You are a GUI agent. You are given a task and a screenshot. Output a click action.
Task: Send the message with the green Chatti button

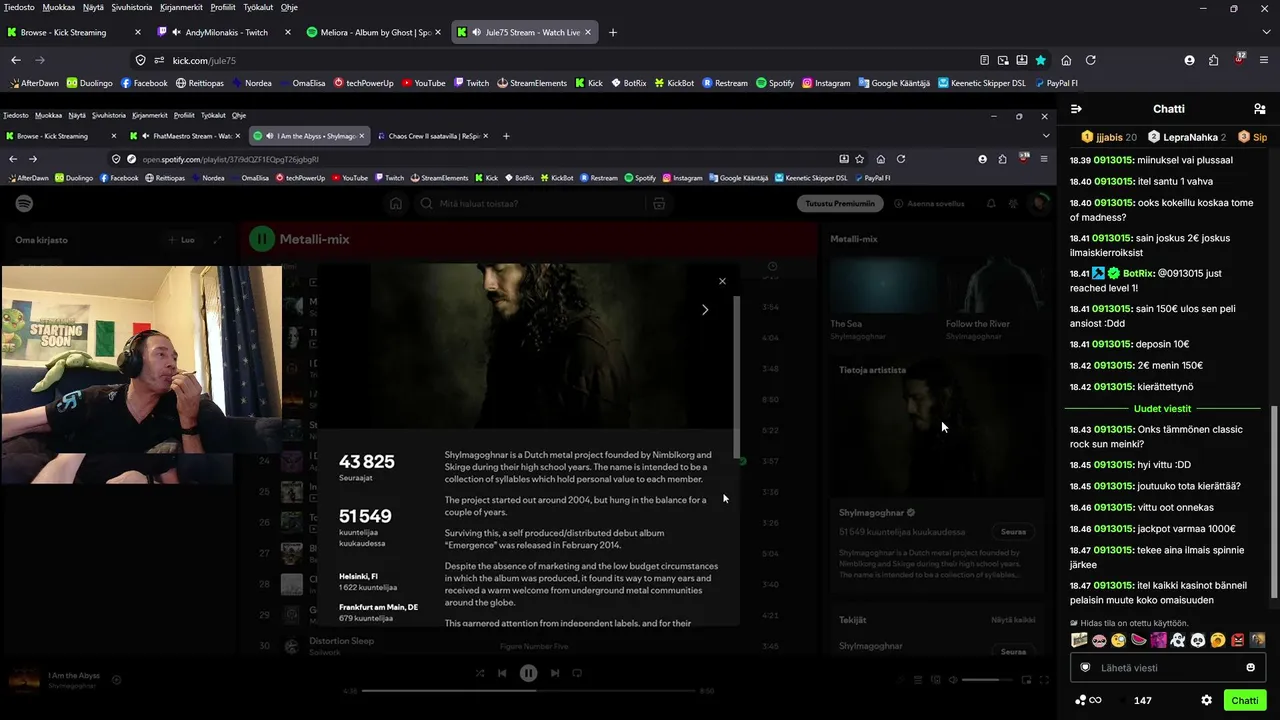click(x=1245, y=700)
